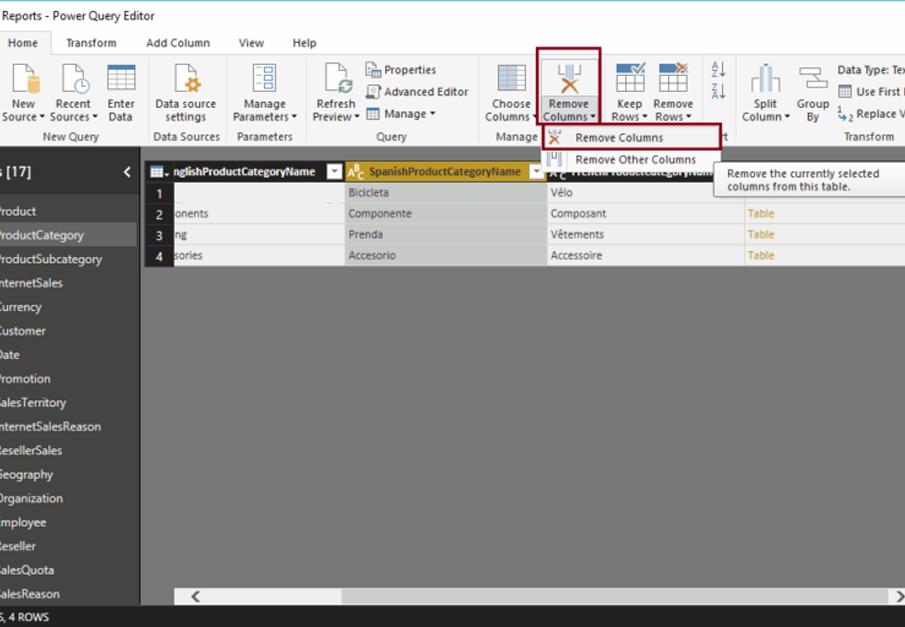The height and width of the screenshot is (627, 905).
Task: Select the Geography query
Action: pos(68,475)
